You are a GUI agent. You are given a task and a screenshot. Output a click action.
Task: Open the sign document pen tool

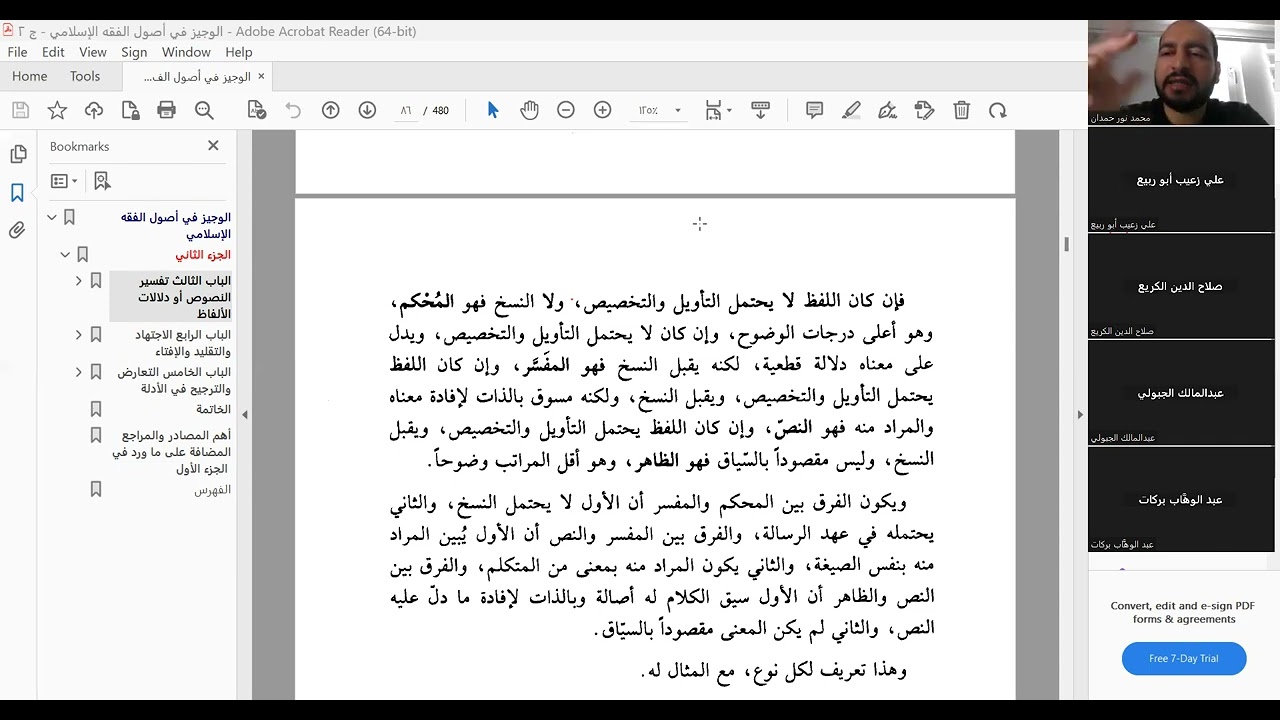[887, 111]
